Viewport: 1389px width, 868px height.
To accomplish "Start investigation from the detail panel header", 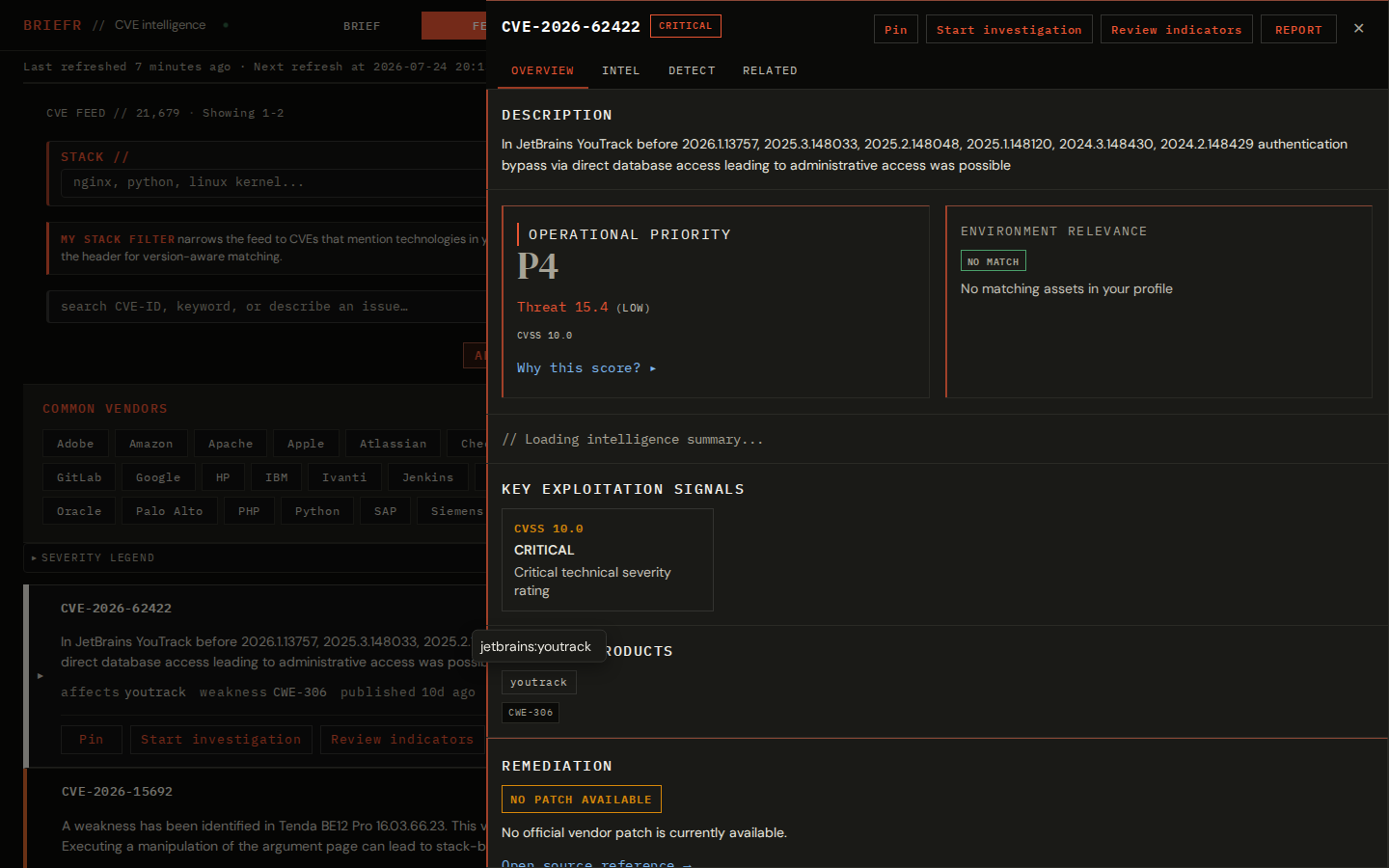I will tap(1009, 30).
